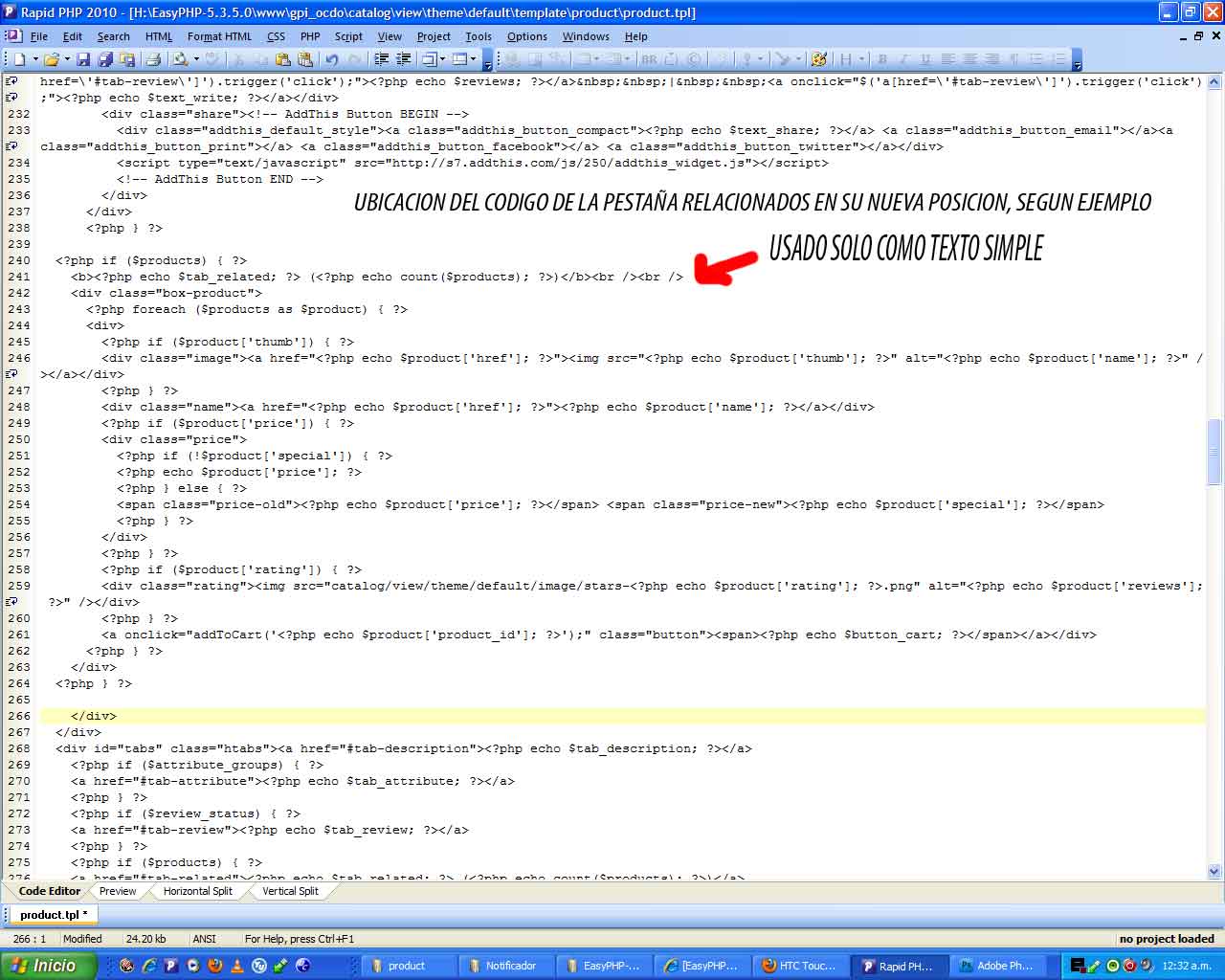1225x980 pixels.
Task: Click line number 240 in gutter
Action: point(19,260)
